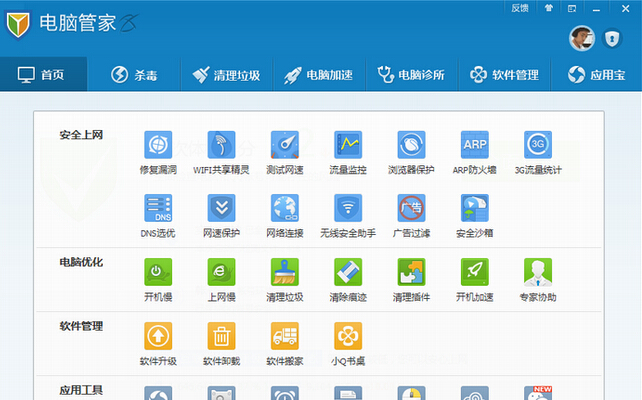Image resolution: width=642 pixels, height=400 pixels.
Task: Go to the 电脑加速 tab
Action: (317, 75)
